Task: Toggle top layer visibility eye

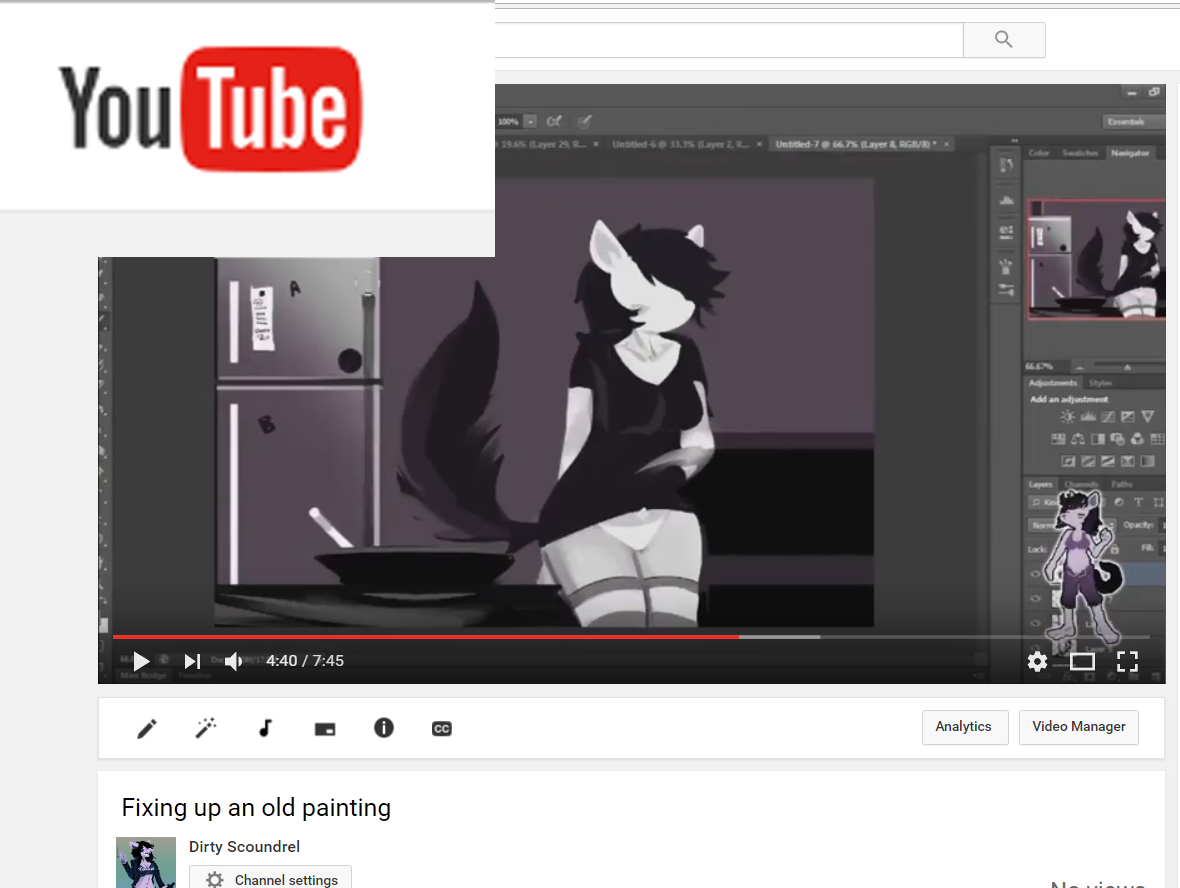Action: click(1036, 573)
